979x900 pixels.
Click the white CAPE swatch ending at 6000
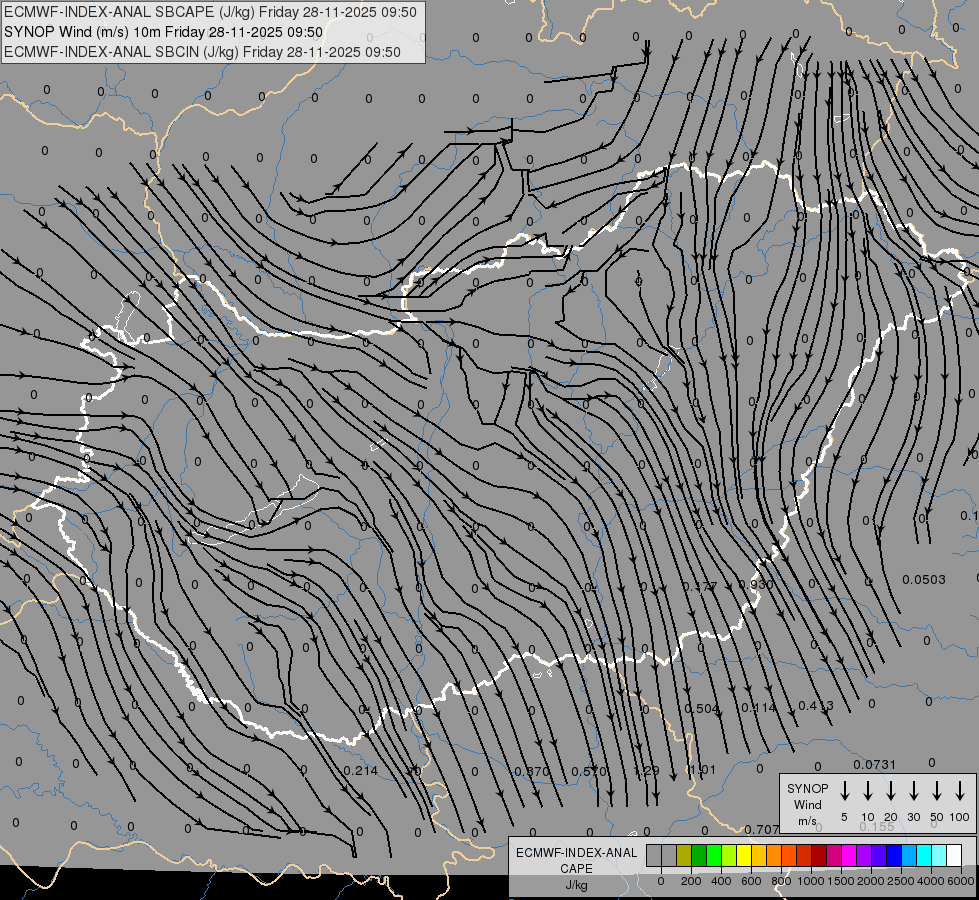(x=955, y=856)
